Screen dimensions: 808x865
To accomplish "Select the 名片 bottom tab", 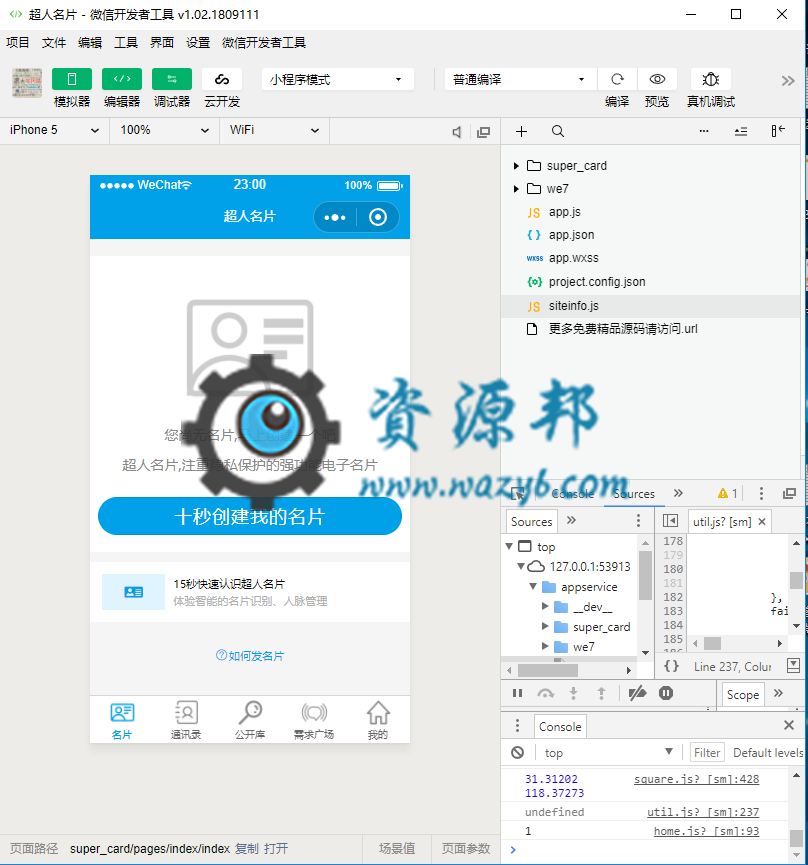I will point(122,720).
